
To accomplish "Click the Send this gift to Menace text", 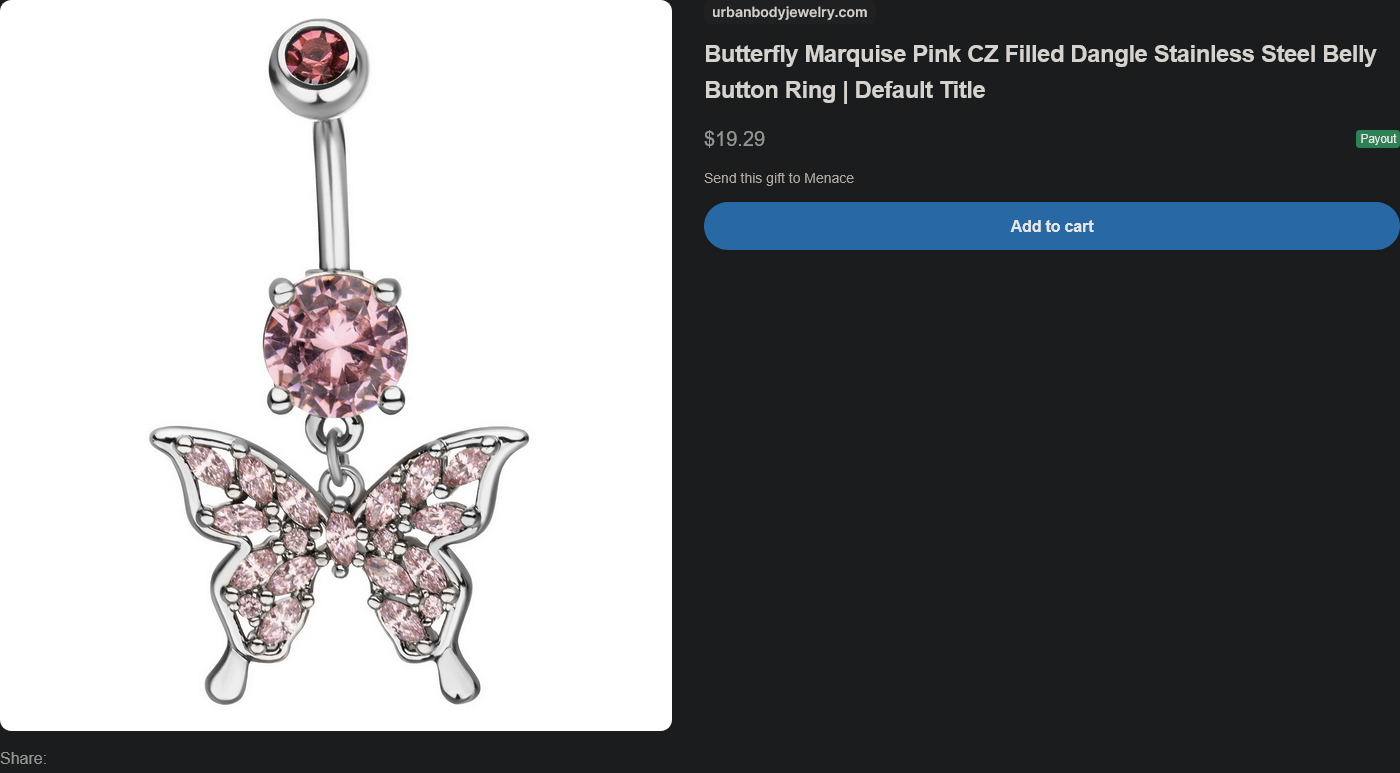I will [779, 178].
